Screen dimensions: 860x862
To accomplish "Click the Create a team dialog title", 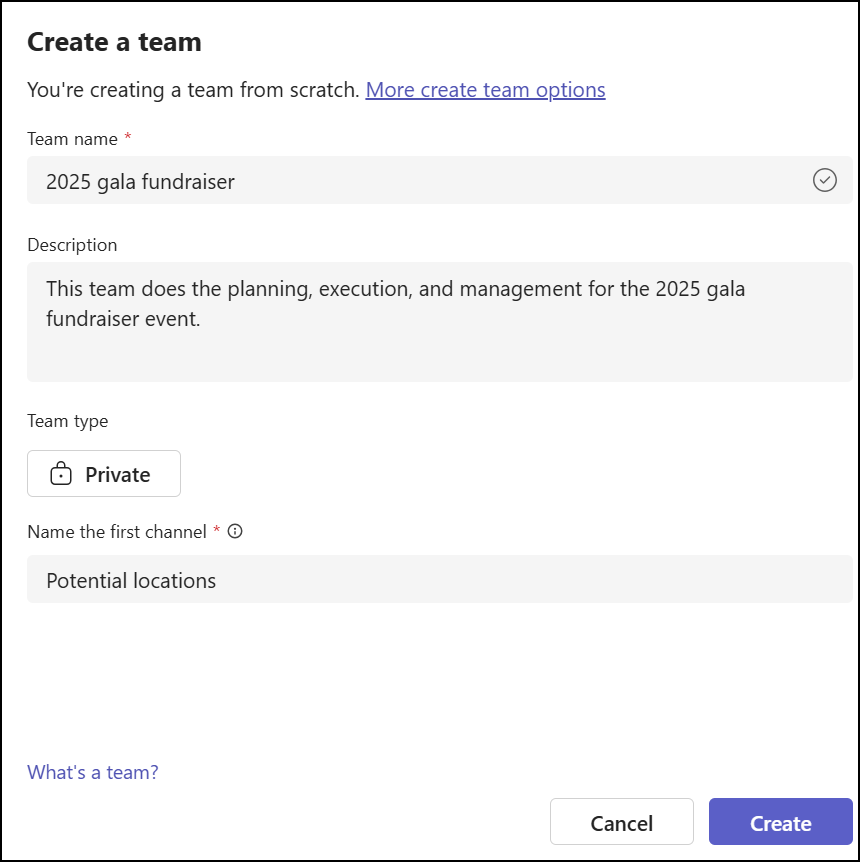I will pyautogui.click(x=114, y=42).
